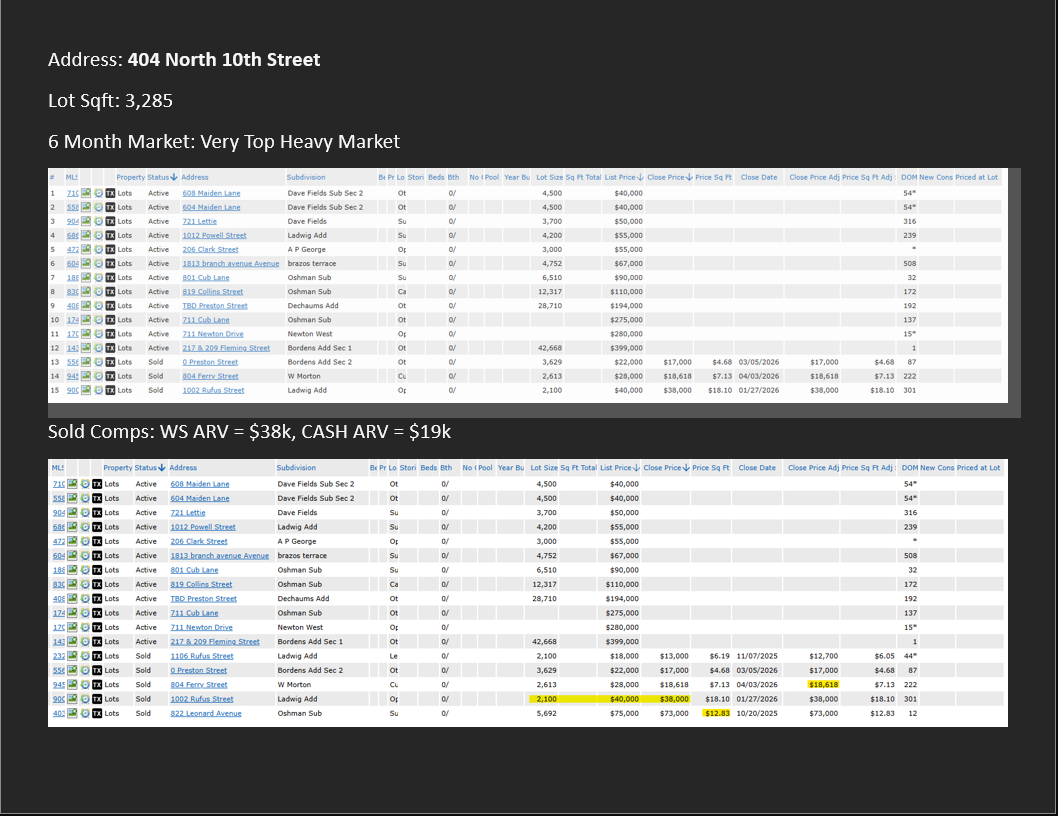Click history clock icon for 1012 Powell Street in Sold Comps table
1058x816 pixels.
(x=85, y=527)
